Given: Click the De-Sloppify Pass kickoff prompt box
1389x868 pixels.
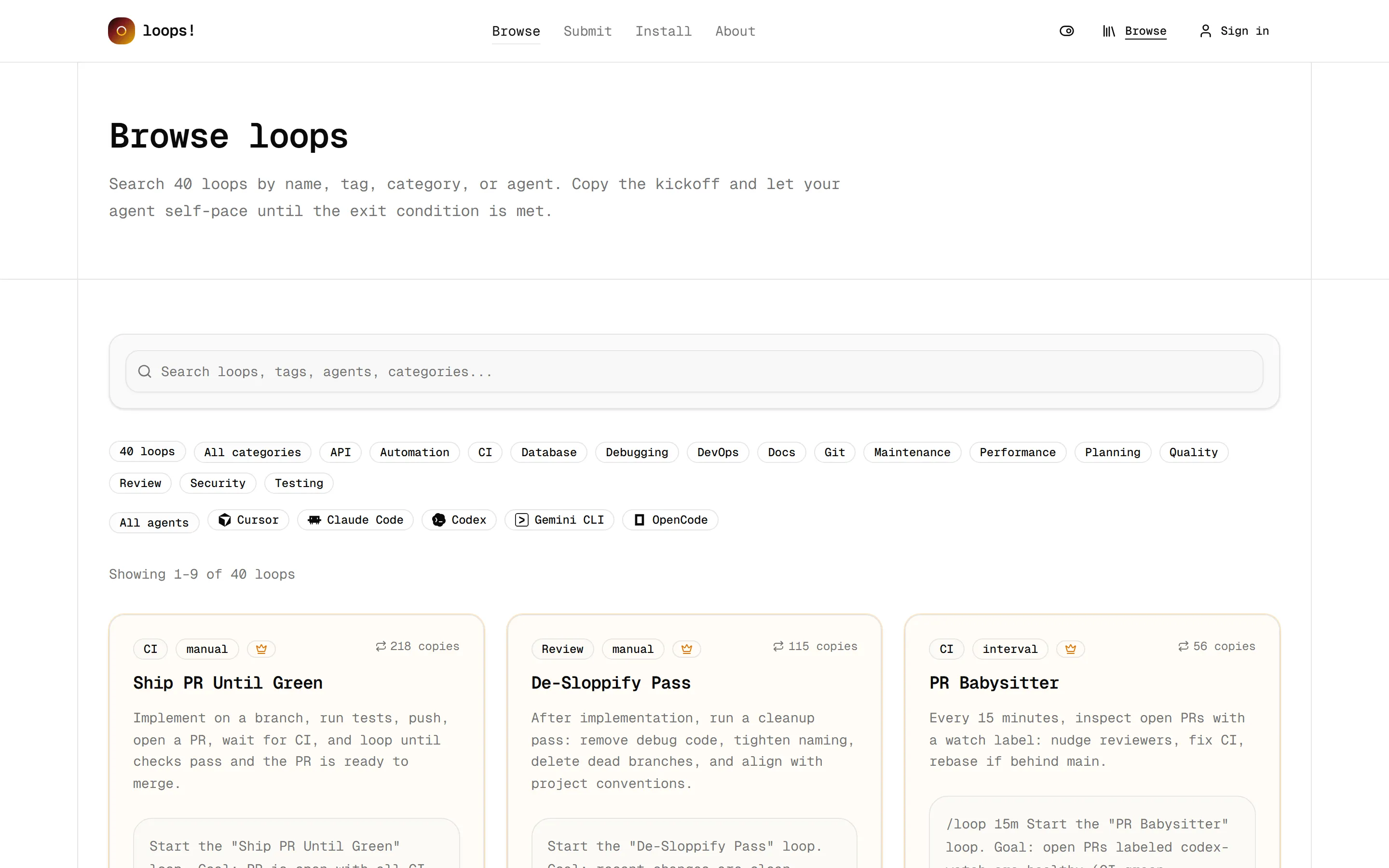Looking at the screenshot, I should pyautogui.click(x=694, y=843).
